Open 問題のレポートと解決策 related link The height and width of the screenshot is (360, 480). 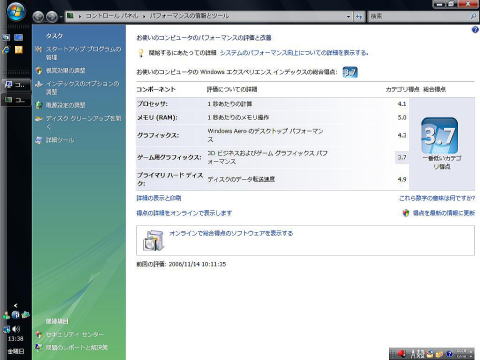77,347
